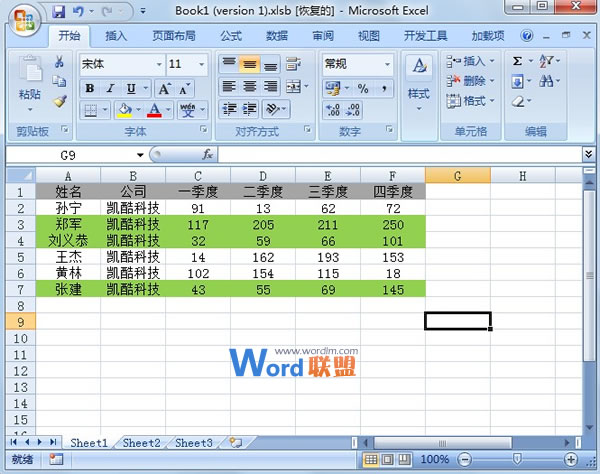Apply percent style format
Viewport: 600px width, 474px height.
[x=363, y=89]
